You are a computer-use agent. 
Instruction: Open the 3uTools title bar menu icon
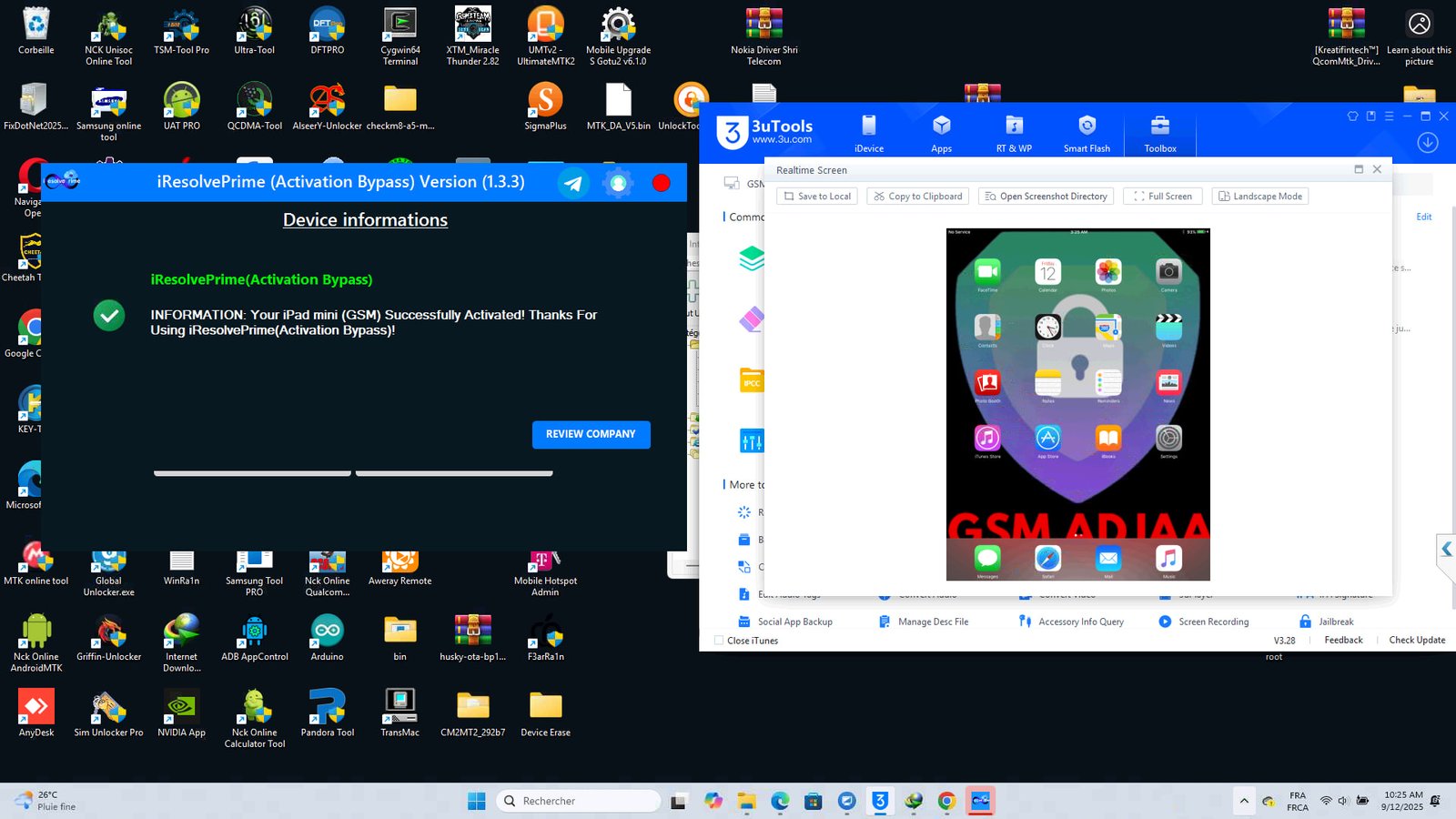click(x=1389, y=116)
